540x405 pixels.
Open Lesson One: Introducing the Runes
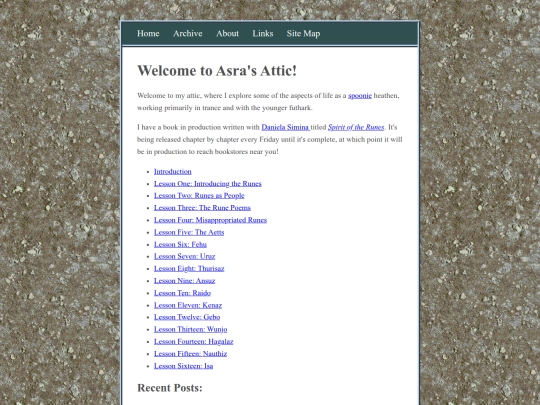tap(208, 184)
